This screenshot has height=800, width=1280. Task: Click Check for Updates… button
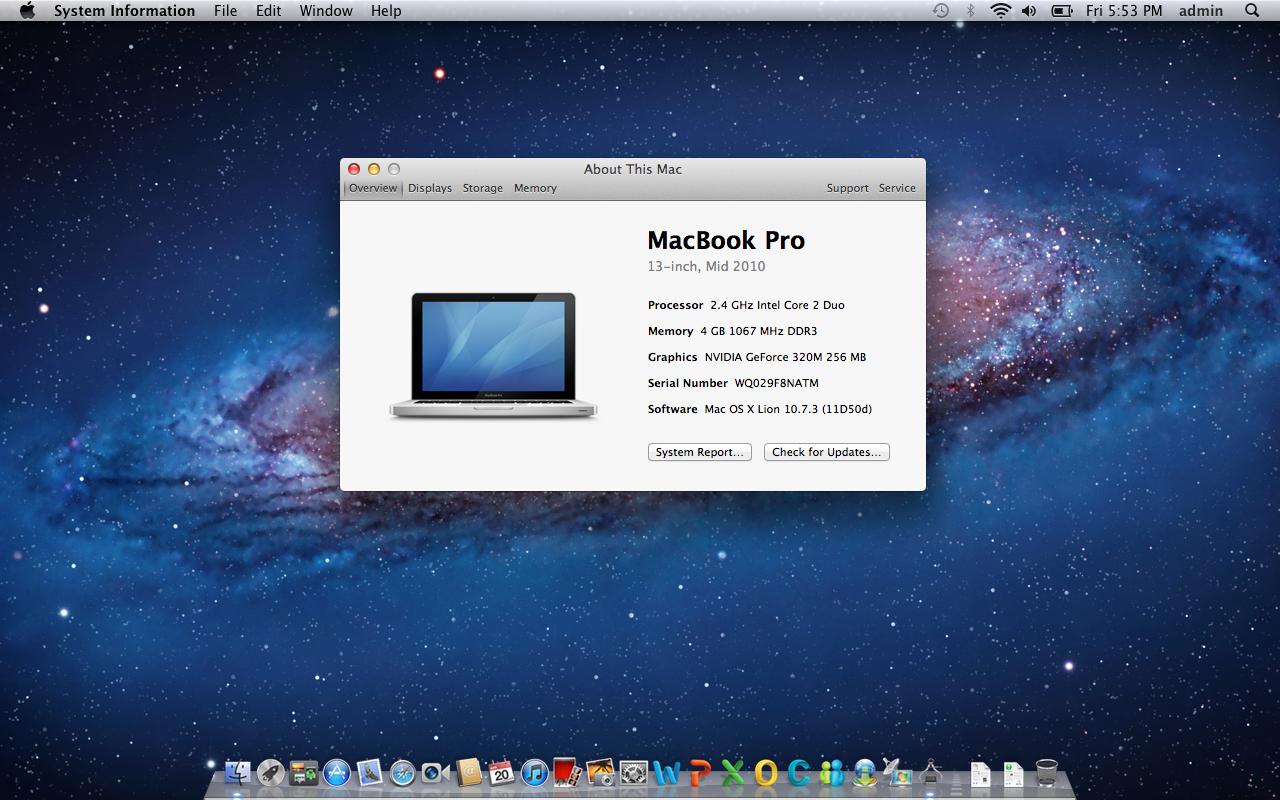[827, 452]
